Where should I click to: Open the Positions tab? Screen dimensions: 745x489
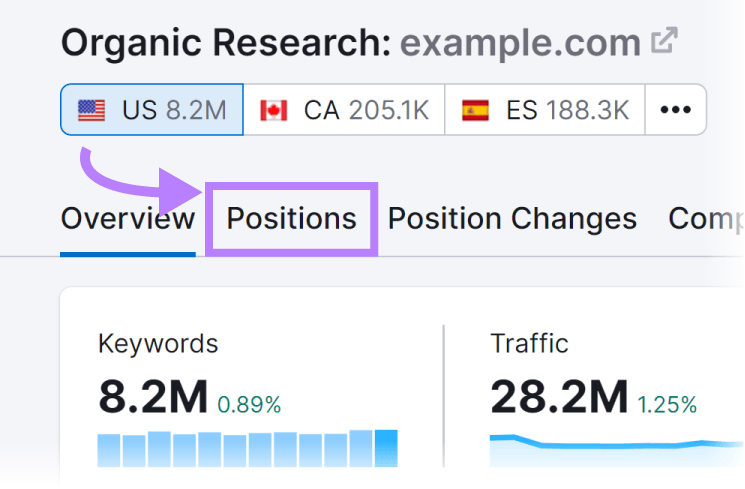coord(291,219)
